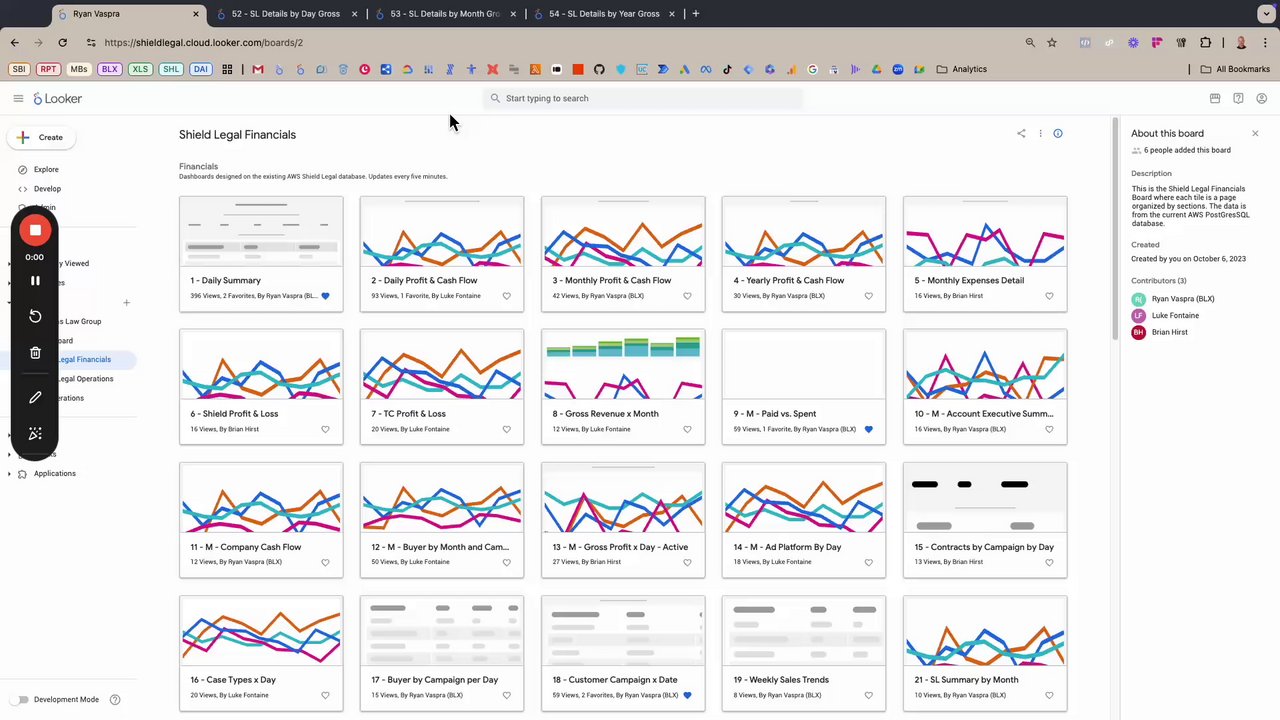Toggle Development Mode switch
The width and height of the screenshot is (1280, 720).
19,699
